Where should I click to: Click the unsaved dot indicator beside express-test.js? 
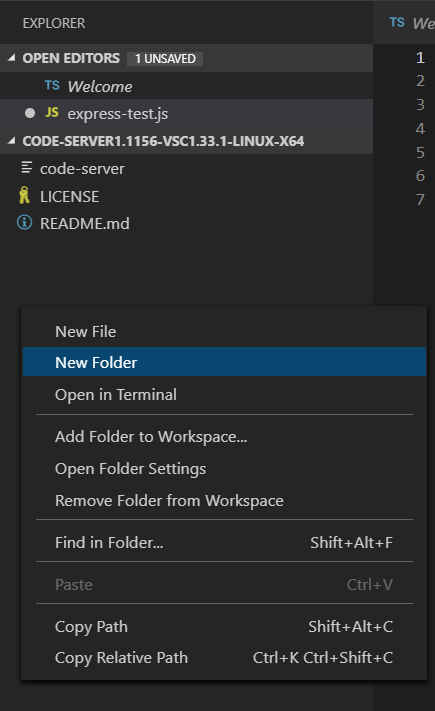pos(30,113)
